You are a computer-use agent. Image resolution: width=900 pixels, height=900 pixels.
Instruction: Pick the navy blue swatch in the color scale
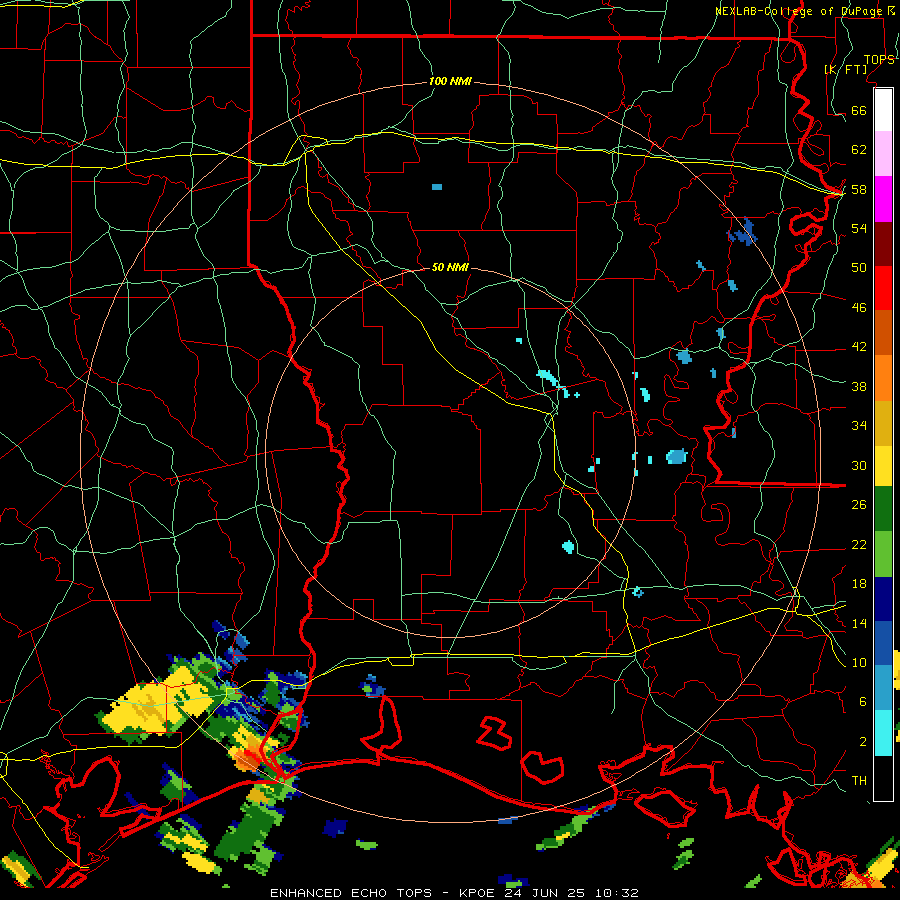click(x=883, y=599)
